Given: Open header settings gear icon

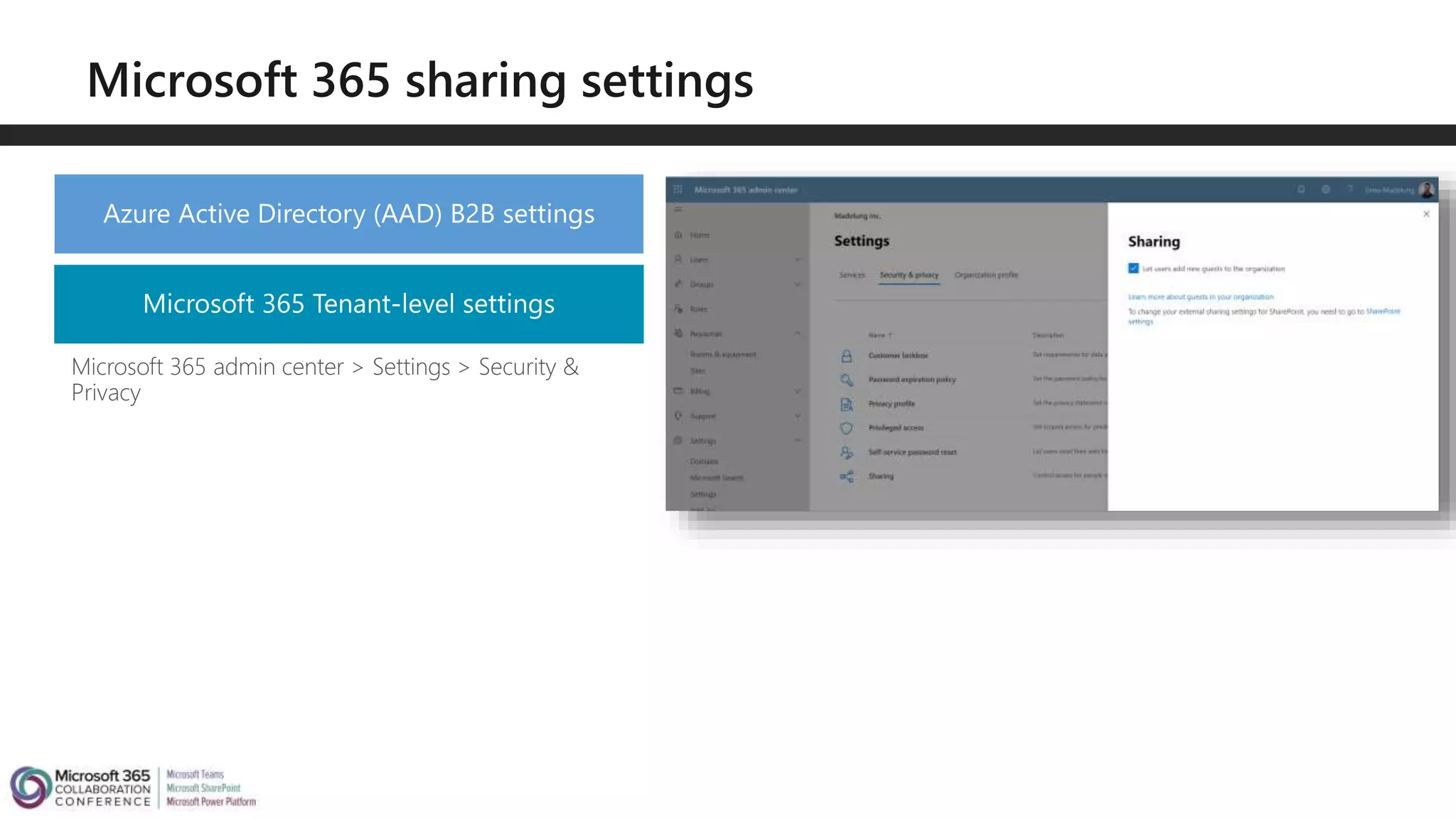Looking at the screenshot, I should click(1326, 190).
